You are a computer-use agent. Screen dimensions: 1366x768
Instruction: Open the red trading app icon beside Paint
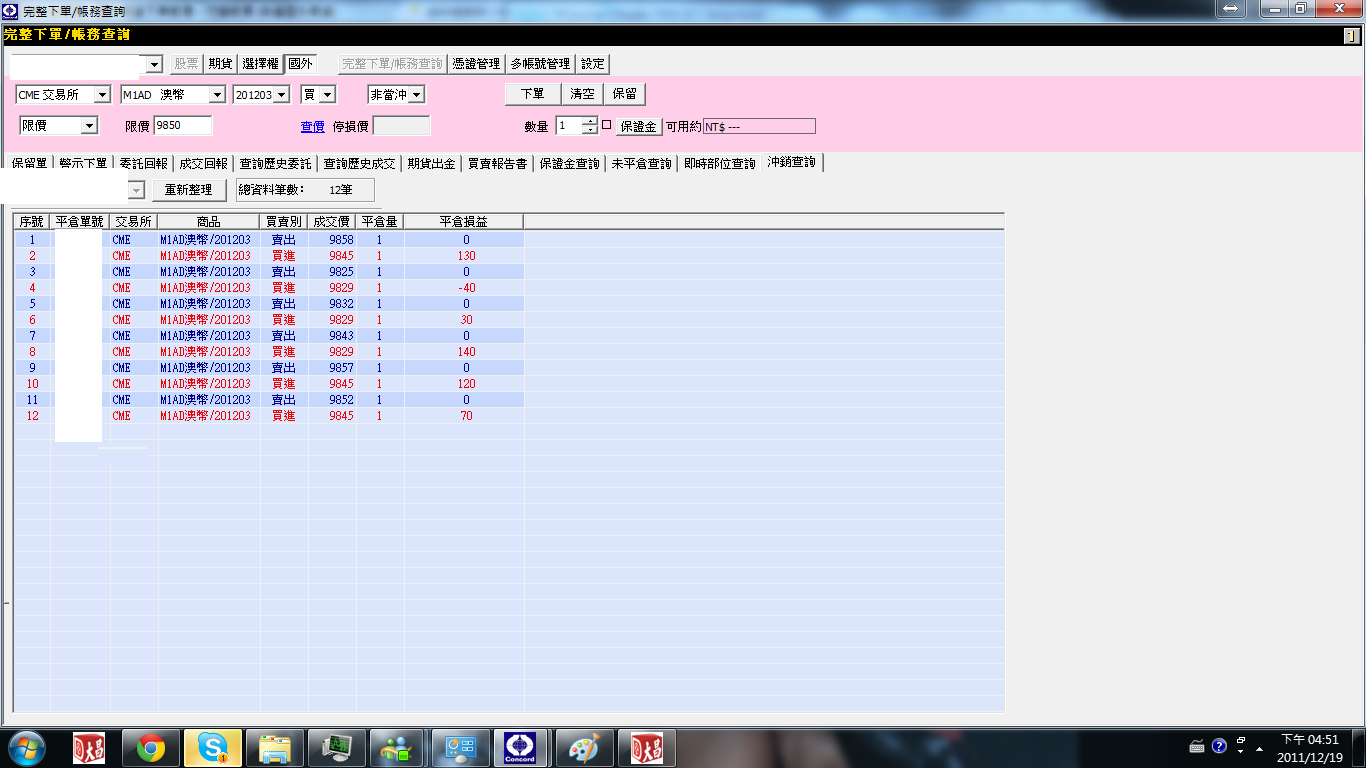pyautogui.click(x=646, y=747)
